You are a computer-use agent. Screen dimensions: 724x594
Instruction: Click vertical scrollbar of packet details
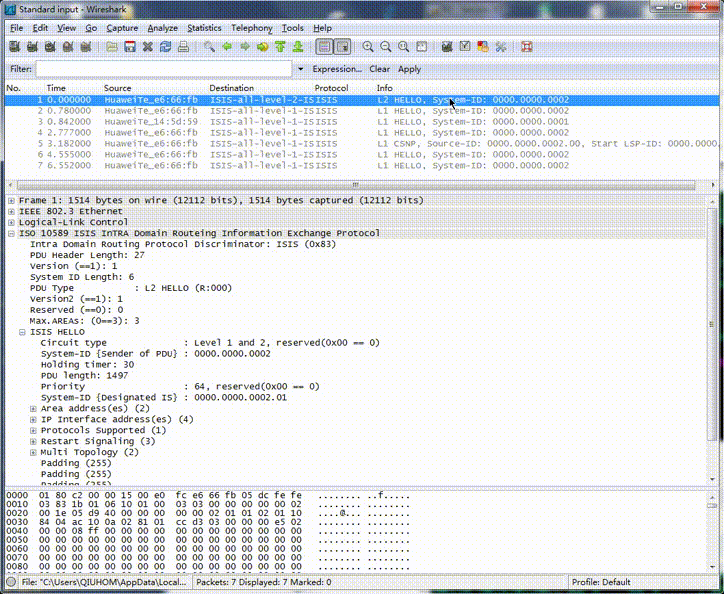point(712,324)
